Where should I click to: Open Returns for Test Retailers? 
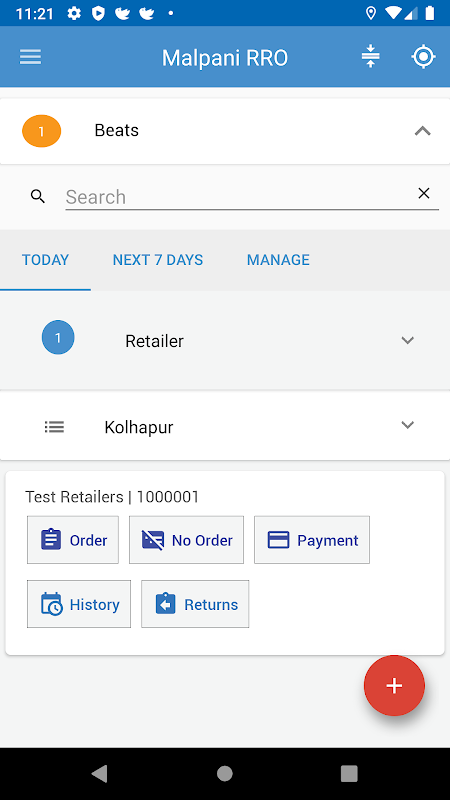tap(195, 604)
